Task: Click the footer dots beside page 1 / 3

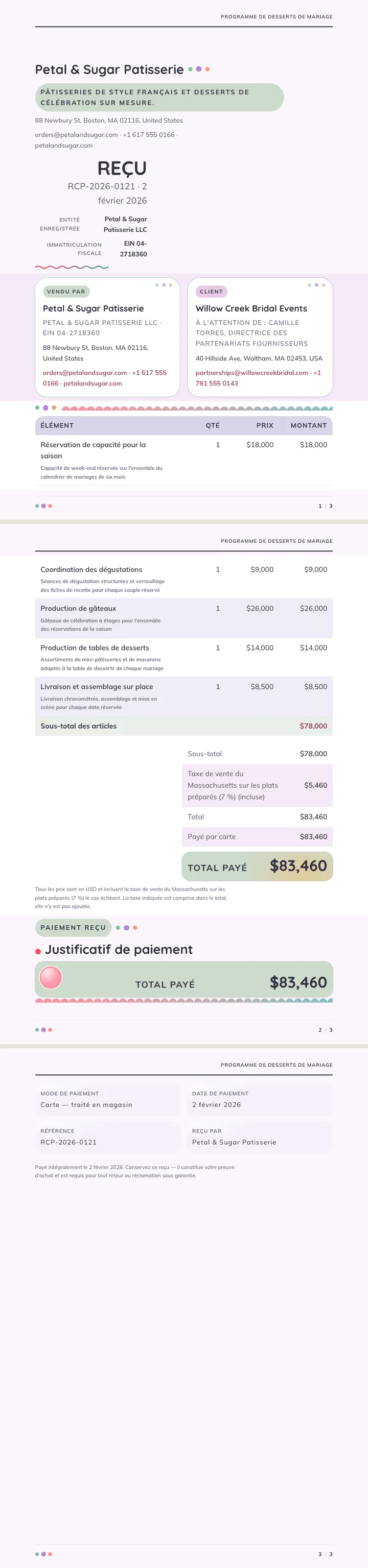Action: [43, 506]
